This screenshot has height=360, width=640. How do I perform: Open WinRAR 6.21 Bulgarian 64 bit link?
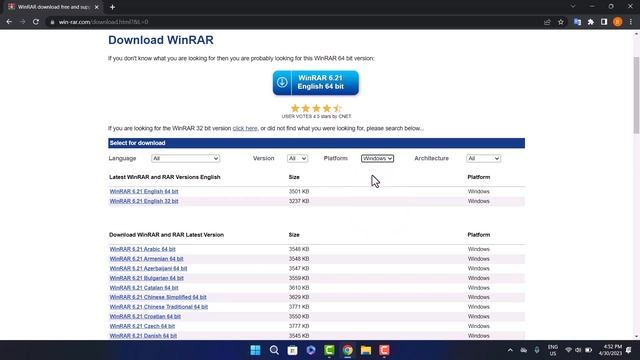[x=147, y=278]
